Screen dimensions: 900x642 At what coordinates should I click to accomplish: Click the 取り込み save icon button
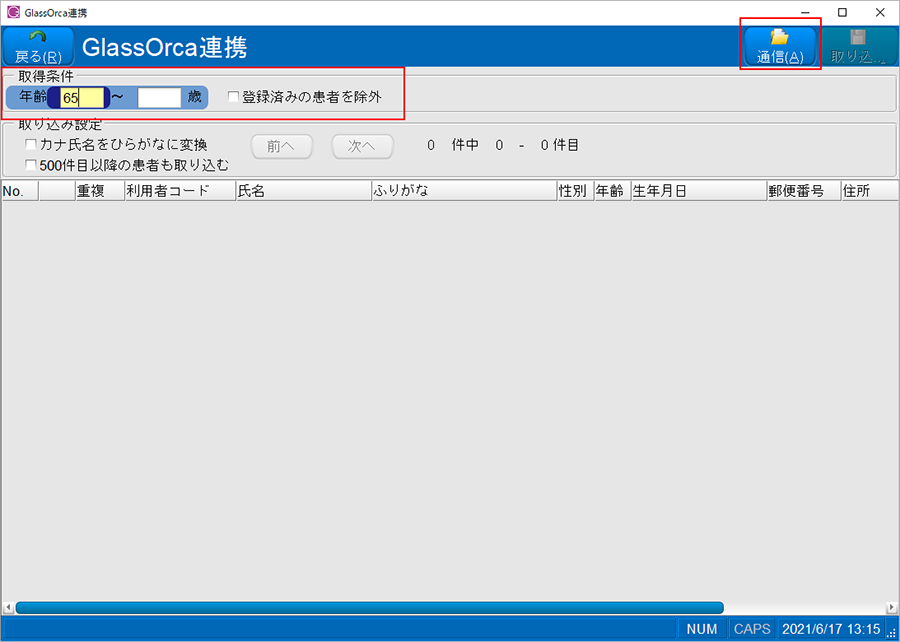857,47
